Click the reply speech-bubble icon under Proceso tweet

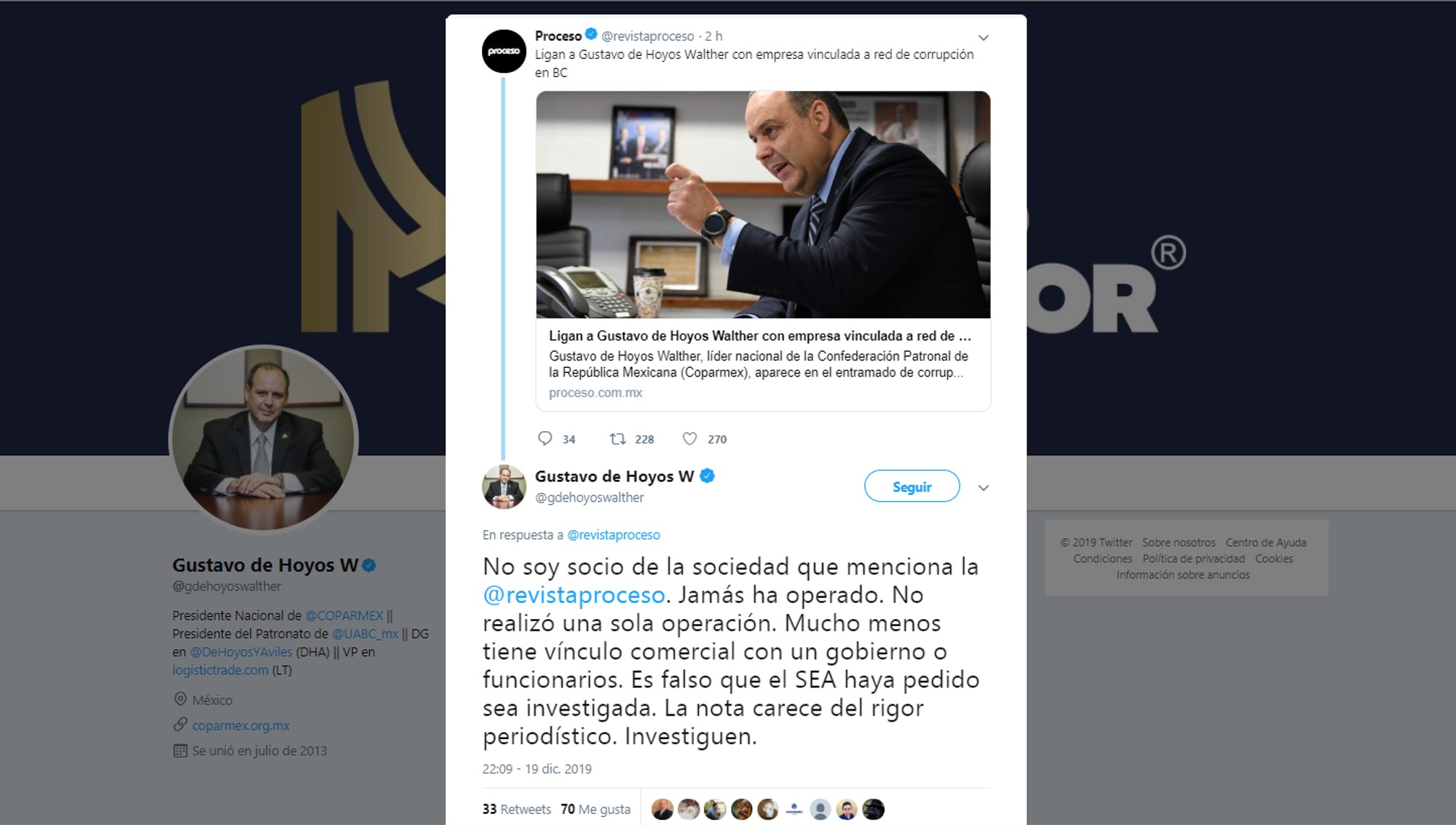[545, 438]
